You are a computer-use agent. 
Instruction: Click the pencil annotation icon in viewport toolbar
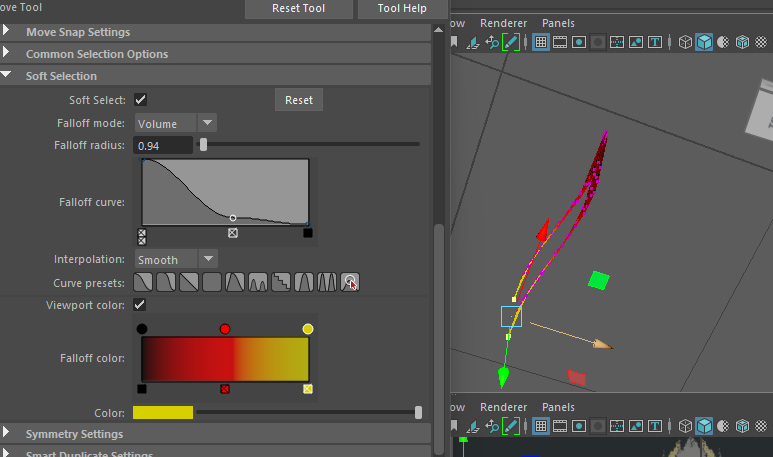coord(511,42)
